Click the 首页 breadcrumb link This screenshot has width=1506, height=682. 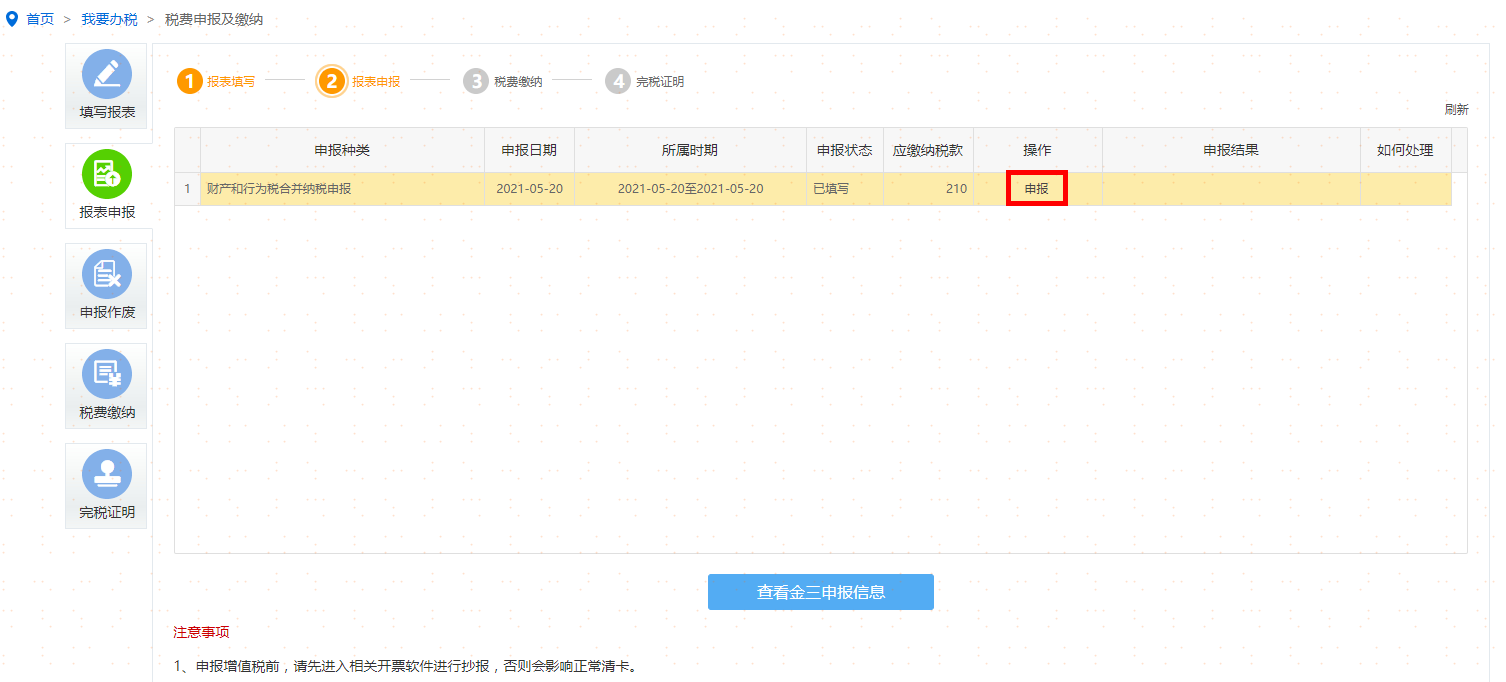40,19
